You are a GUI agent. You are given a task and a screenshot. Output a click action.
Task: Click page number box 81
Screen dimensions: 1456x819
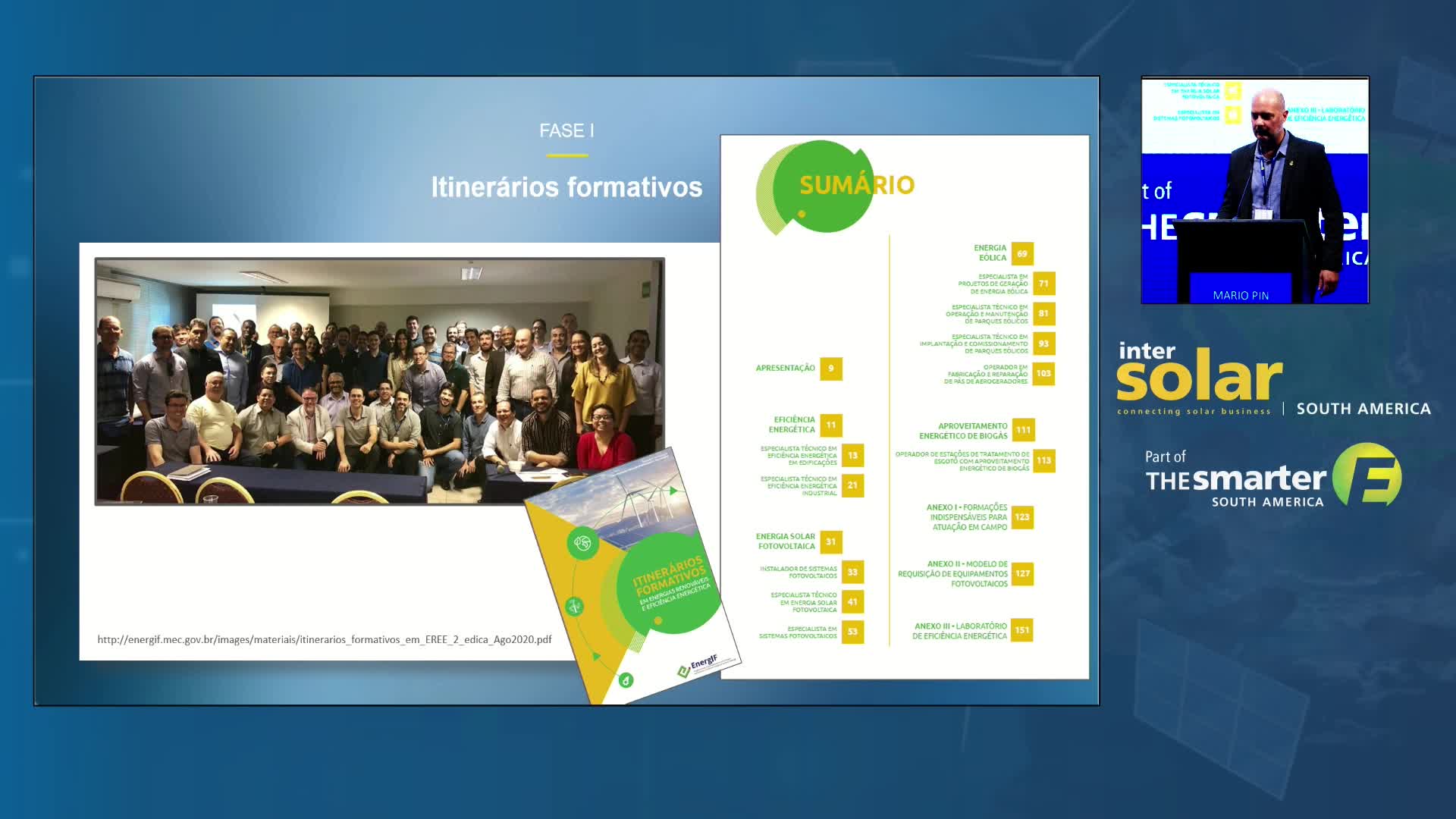(1044, 313)
